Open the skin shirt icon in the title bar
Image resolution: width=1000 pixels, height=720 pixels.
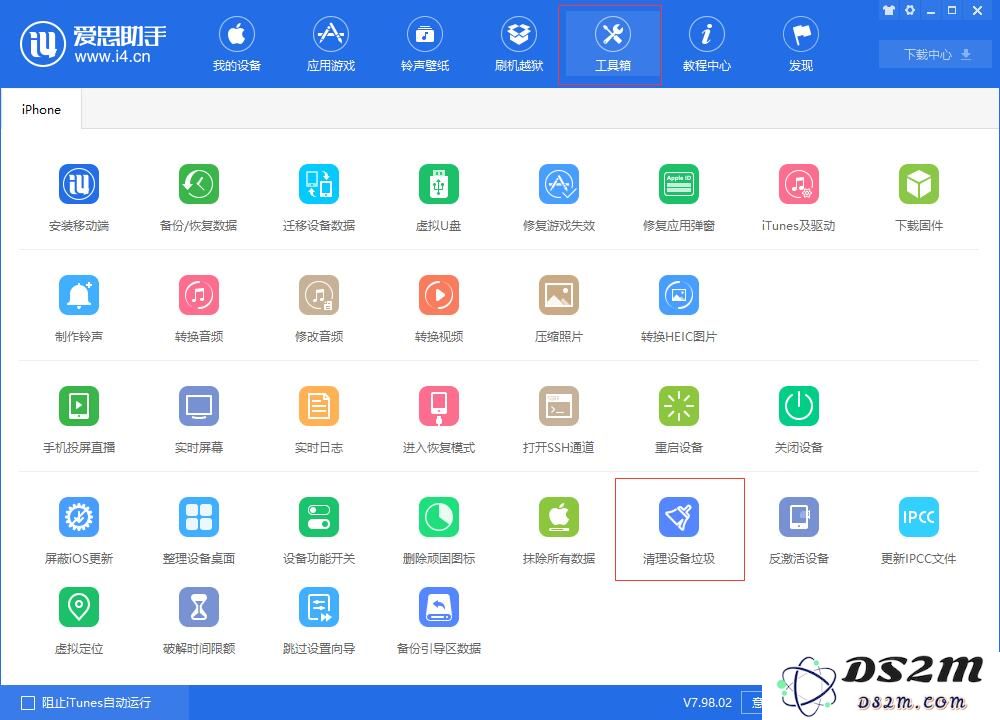889,10
